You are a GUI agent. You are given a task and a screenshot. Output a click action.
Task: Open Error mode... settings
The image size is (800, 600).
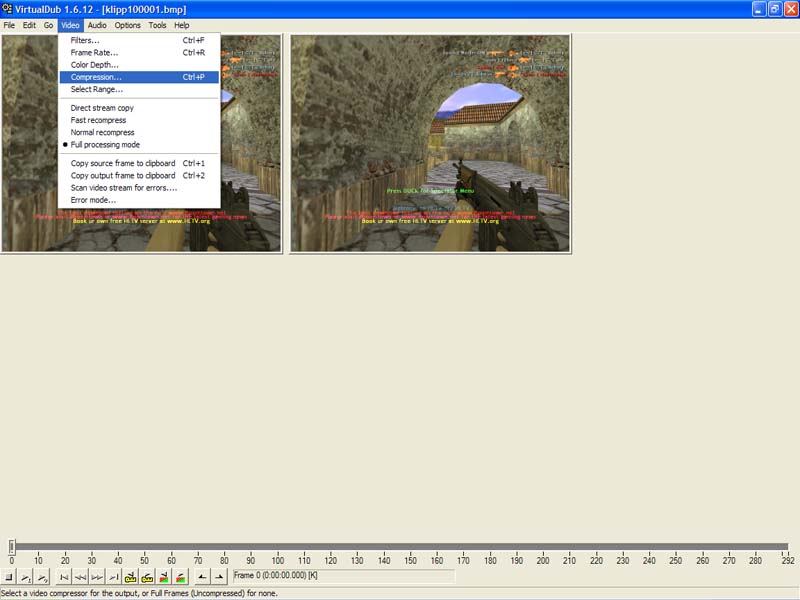(139, 200)
